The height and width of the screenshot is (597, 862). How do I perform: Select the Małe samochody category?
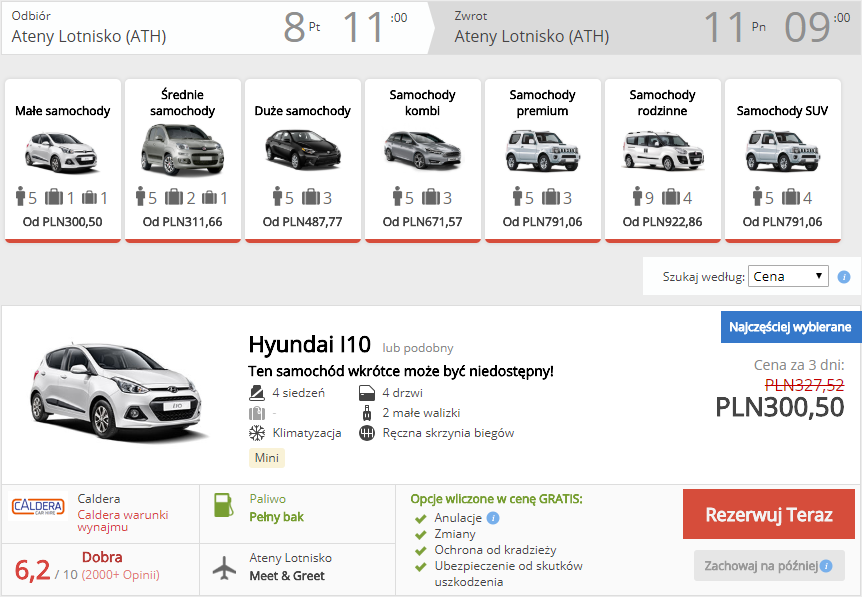click(x=63, y=160)
